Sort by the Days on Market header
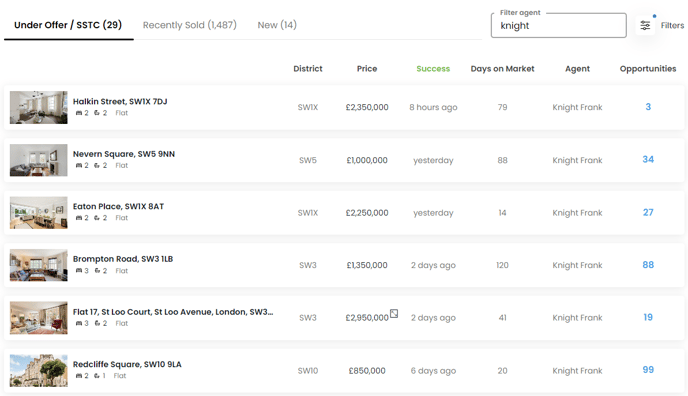The height and width of the screenshot is (396, 688). [502, 68]
